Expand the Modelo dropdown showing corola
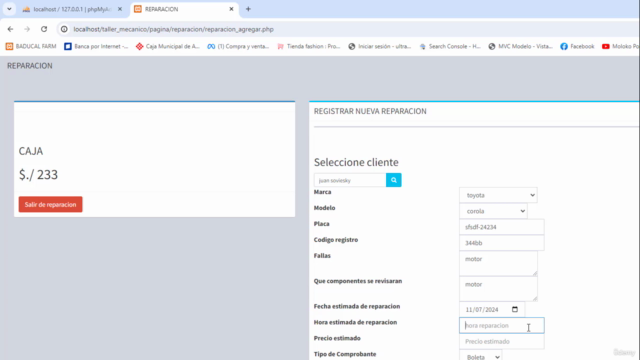640x360 pixels. click(493, 211)
